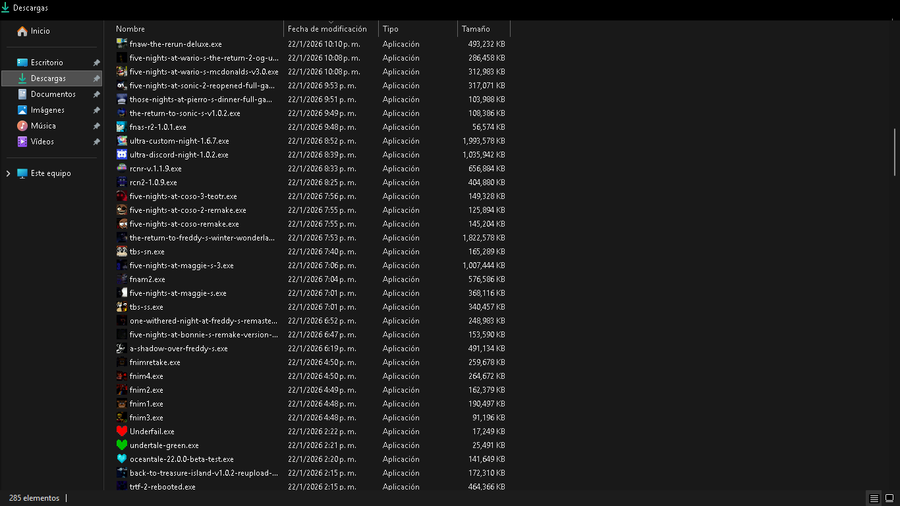Click the icon of a-shadow-over-freddy-s.exe
Screen dimensions: 900x506
click(122, 348)
